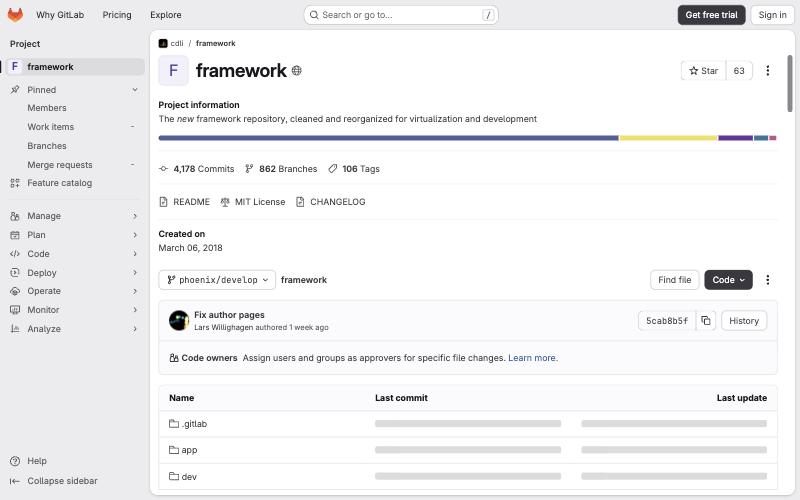The height and width of the screenshot is (500, 800).
Task: Open project actions kebab menu near Star
Action: coord(767,70)
